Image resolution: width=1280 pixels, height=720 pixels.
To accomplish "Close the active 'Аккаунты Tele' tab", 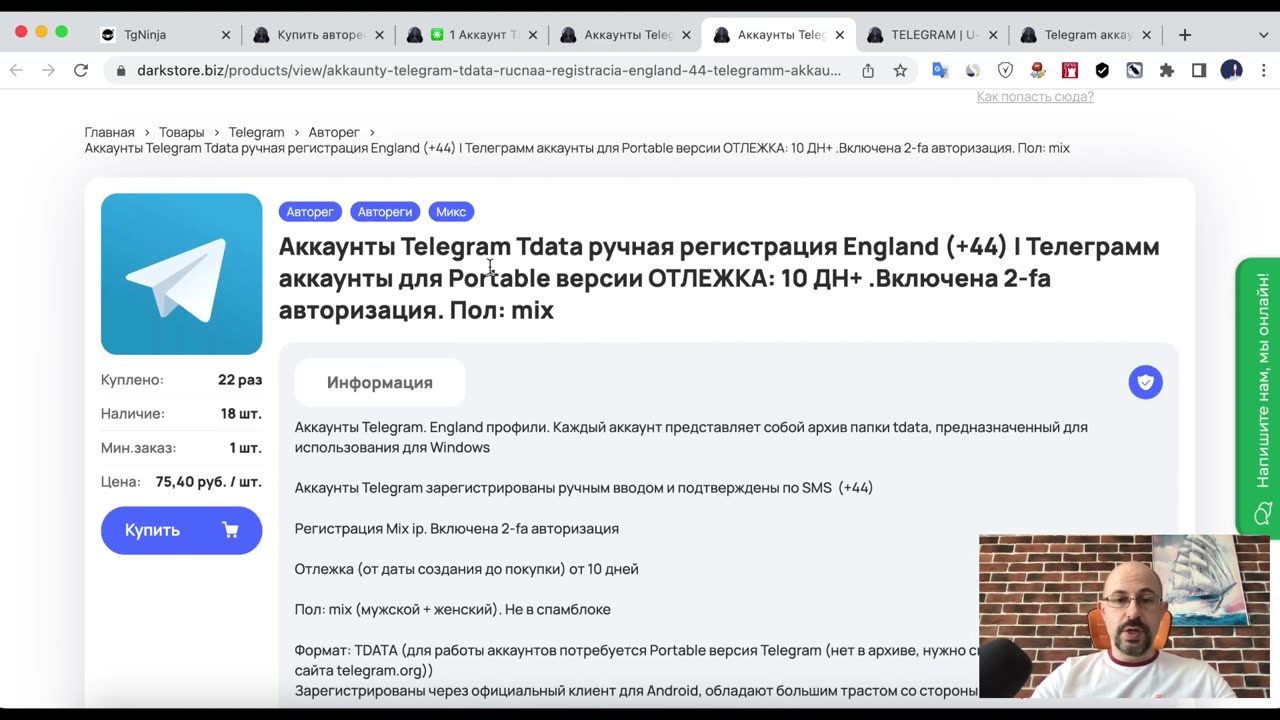I will pos(839,35).
